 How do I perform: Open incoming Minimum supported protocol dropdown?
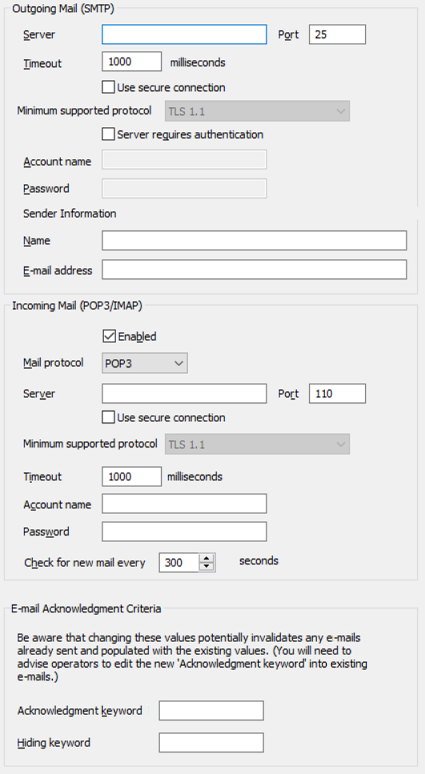(257, 444)
